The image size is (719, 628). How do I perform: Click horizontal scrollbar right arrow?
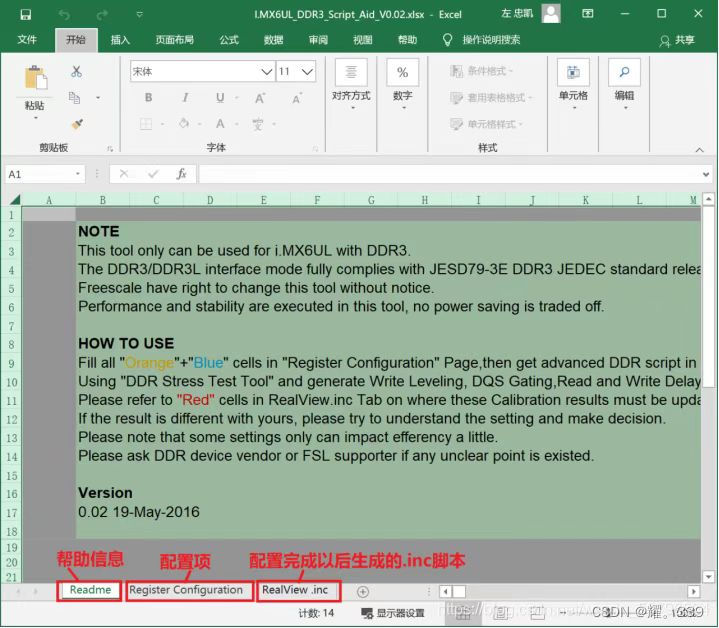pyautogui.click(x=694, y=591)
